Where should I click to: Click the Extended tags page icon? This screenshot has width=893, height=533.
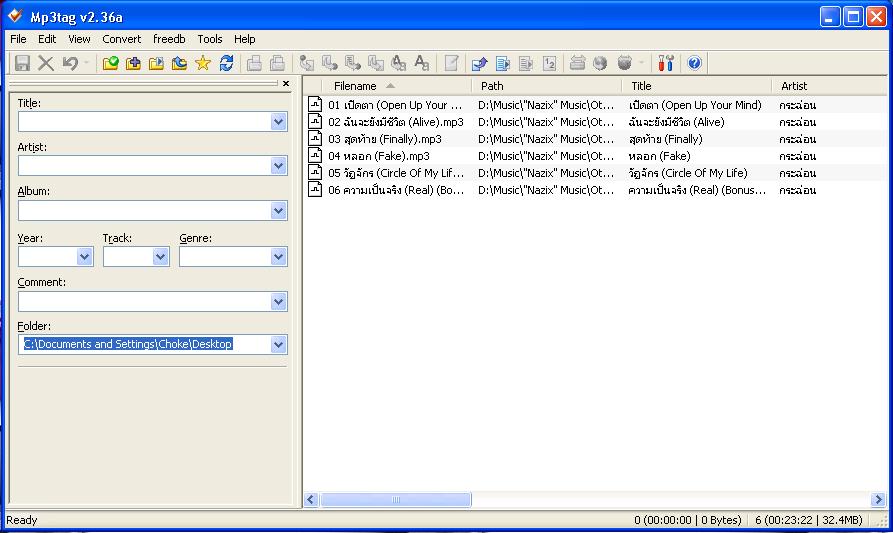click(x=452, y=63)
